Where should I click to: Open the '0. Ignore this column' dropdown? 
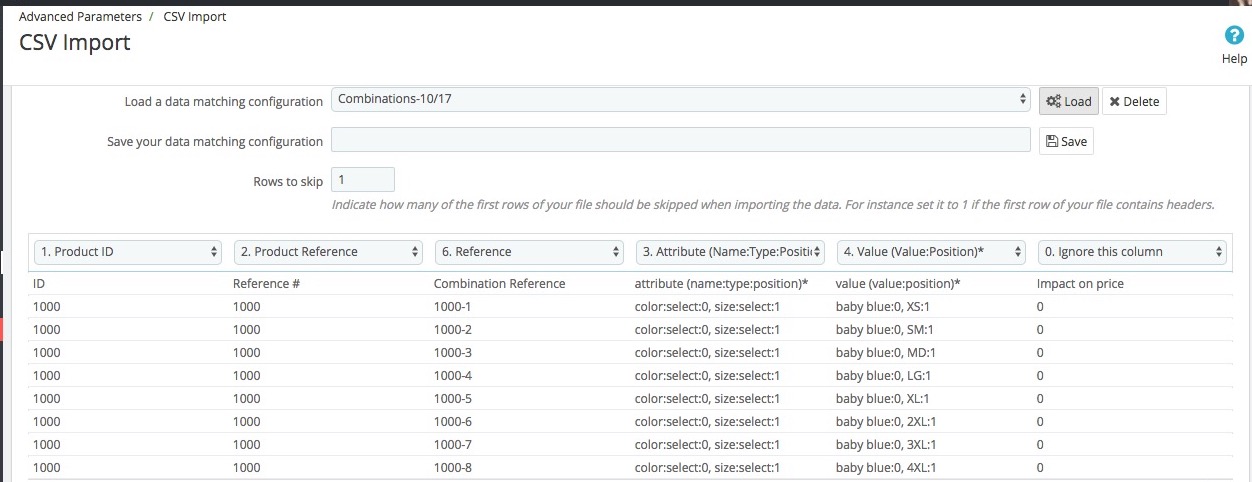click(1132, 252)
